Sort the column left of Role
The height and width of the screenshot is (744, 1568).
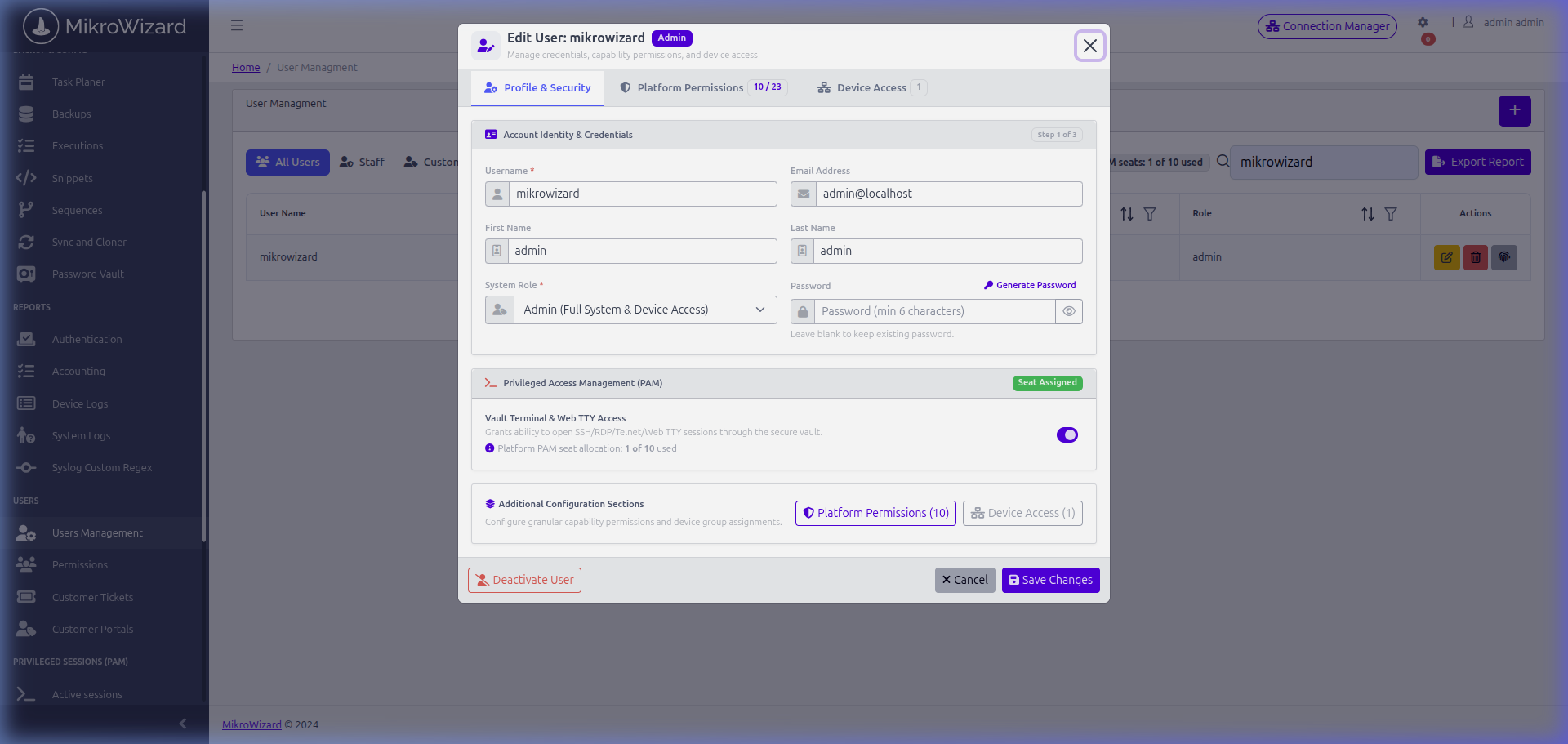pos(1127,214)
